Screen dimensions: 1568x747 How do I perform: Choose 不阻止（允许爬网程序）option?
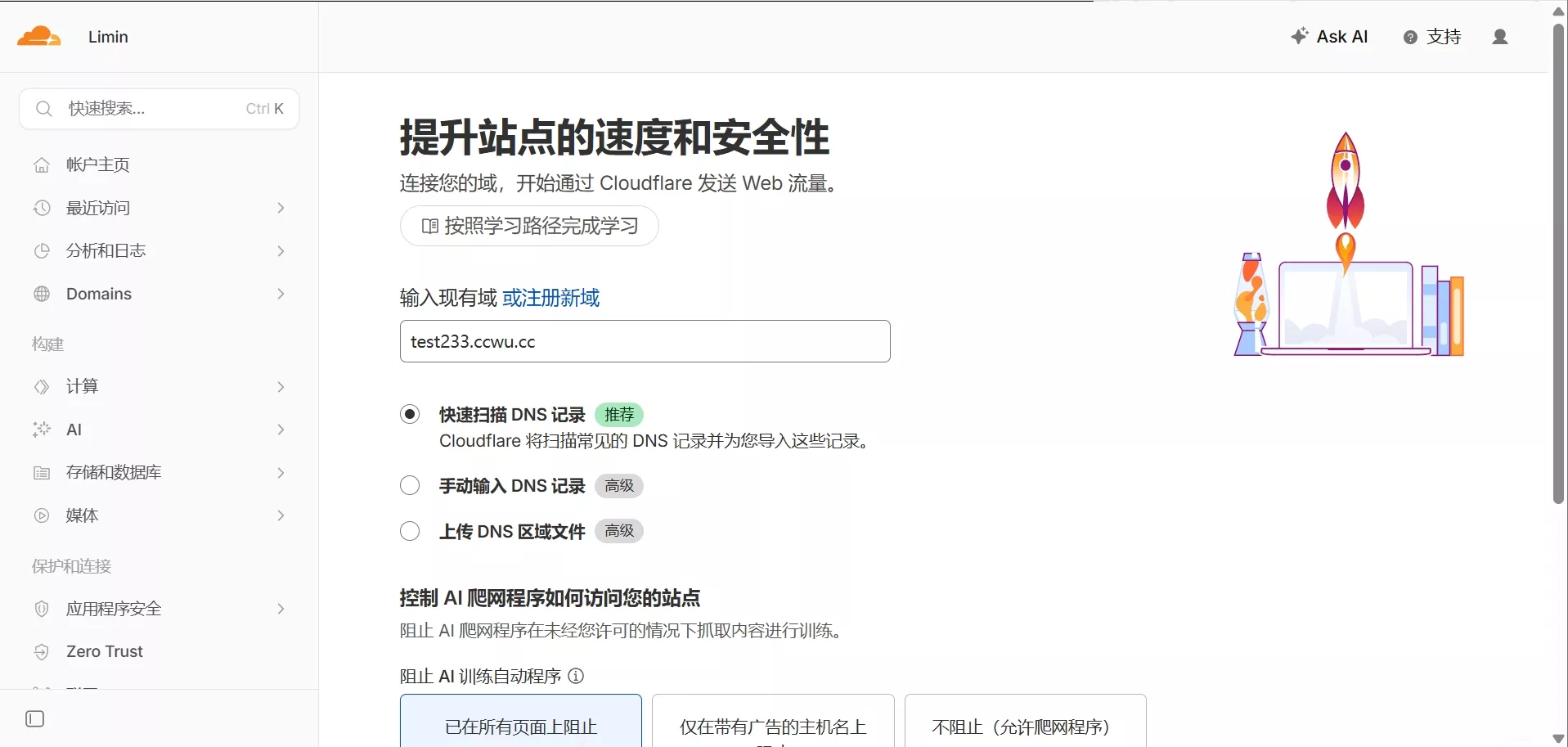point(1026,721)
